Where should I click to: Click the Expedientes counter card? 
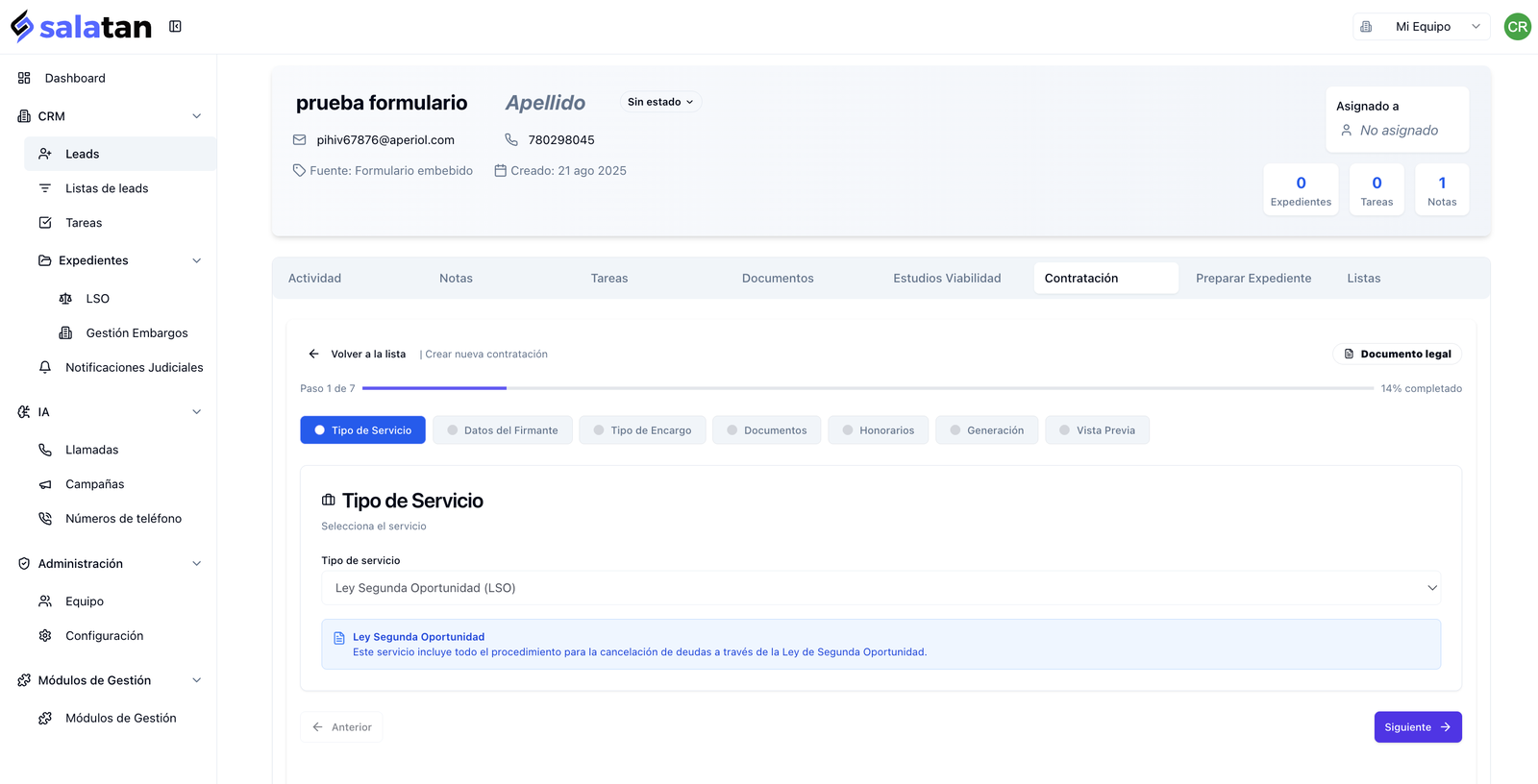point(1301,190)
